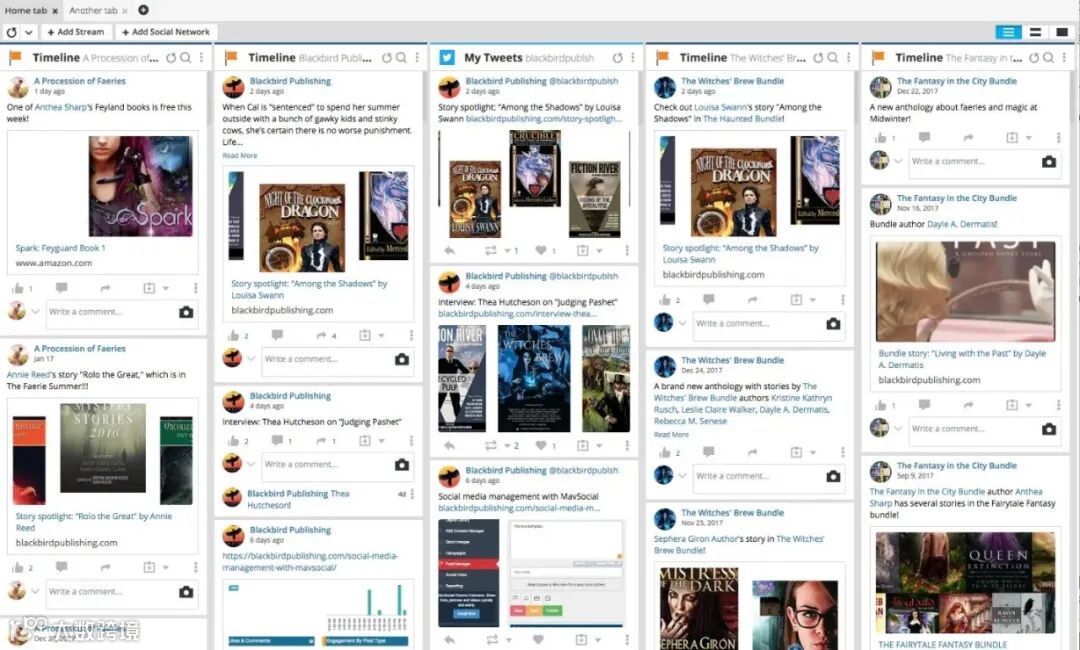The height and width of the screenshot is (650, 1080).
Task: Favorite the Among the Shadows story spotlight tweet
Action: [x=541, y=251]
